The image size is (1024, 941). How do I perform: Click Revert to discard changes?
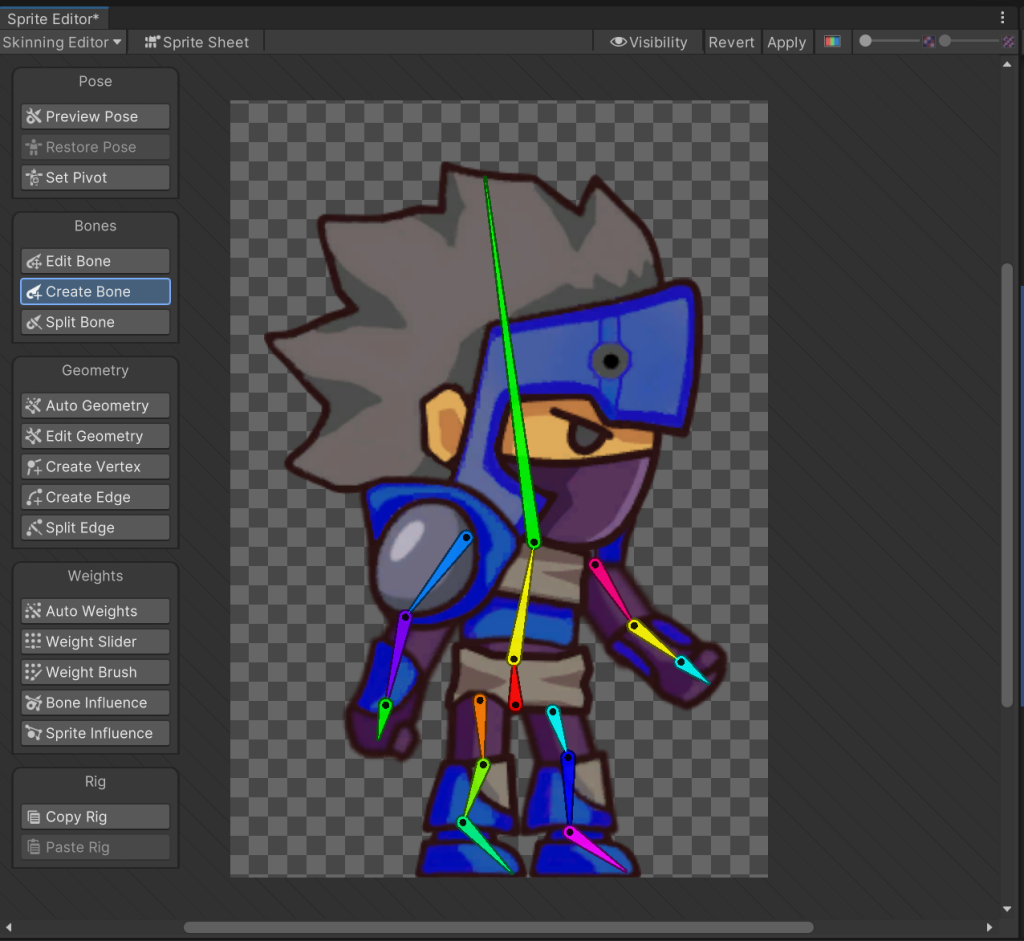[x=731, y=42]
